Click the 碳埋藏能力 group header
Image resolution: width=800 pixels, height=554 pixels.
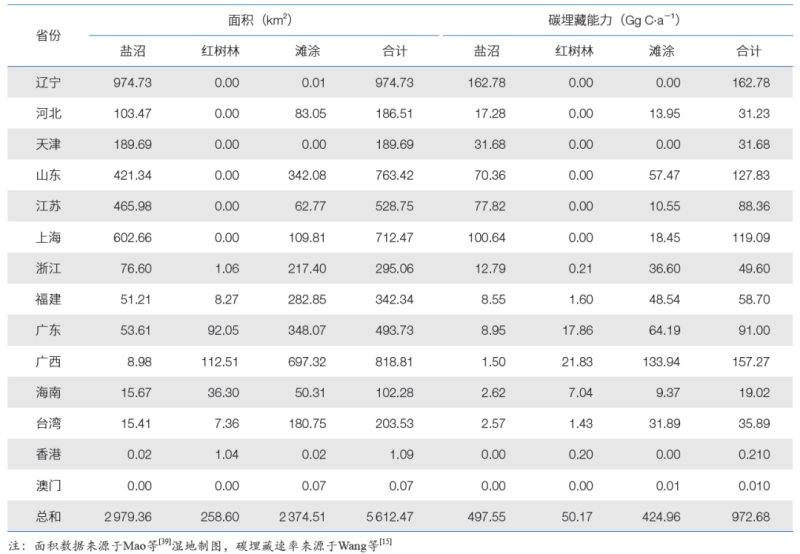click(614, 19)
